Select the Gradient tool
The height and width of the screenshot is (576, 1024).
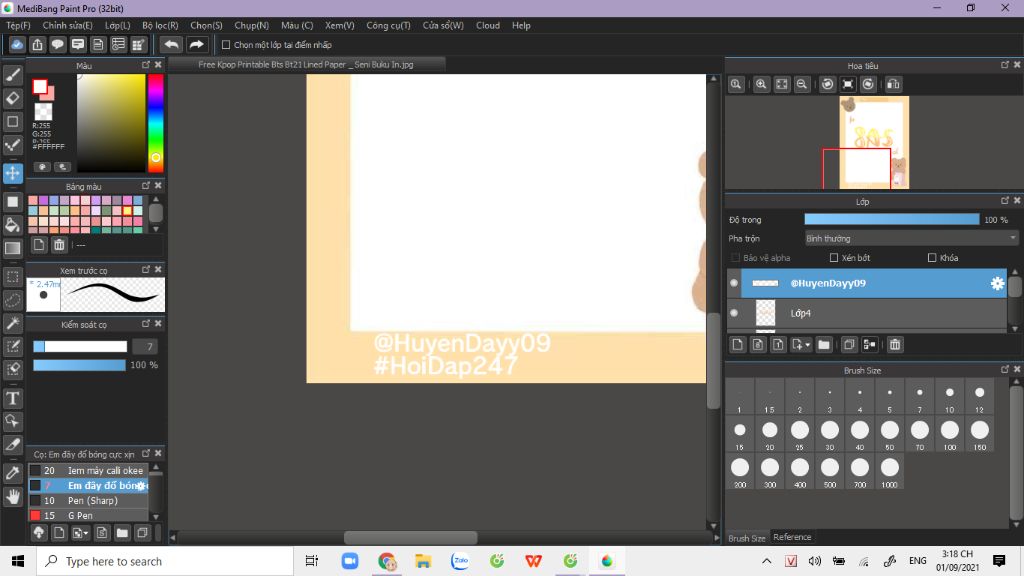click(x=12, y=248)
